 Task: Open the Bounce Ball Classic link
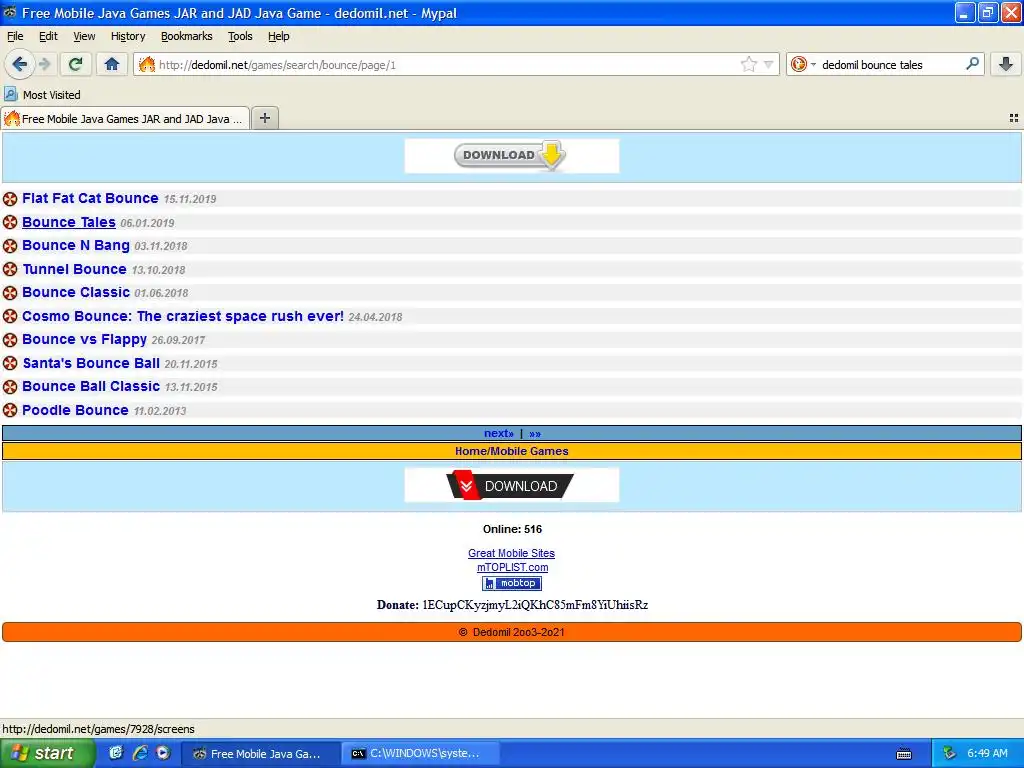point(91,386)
